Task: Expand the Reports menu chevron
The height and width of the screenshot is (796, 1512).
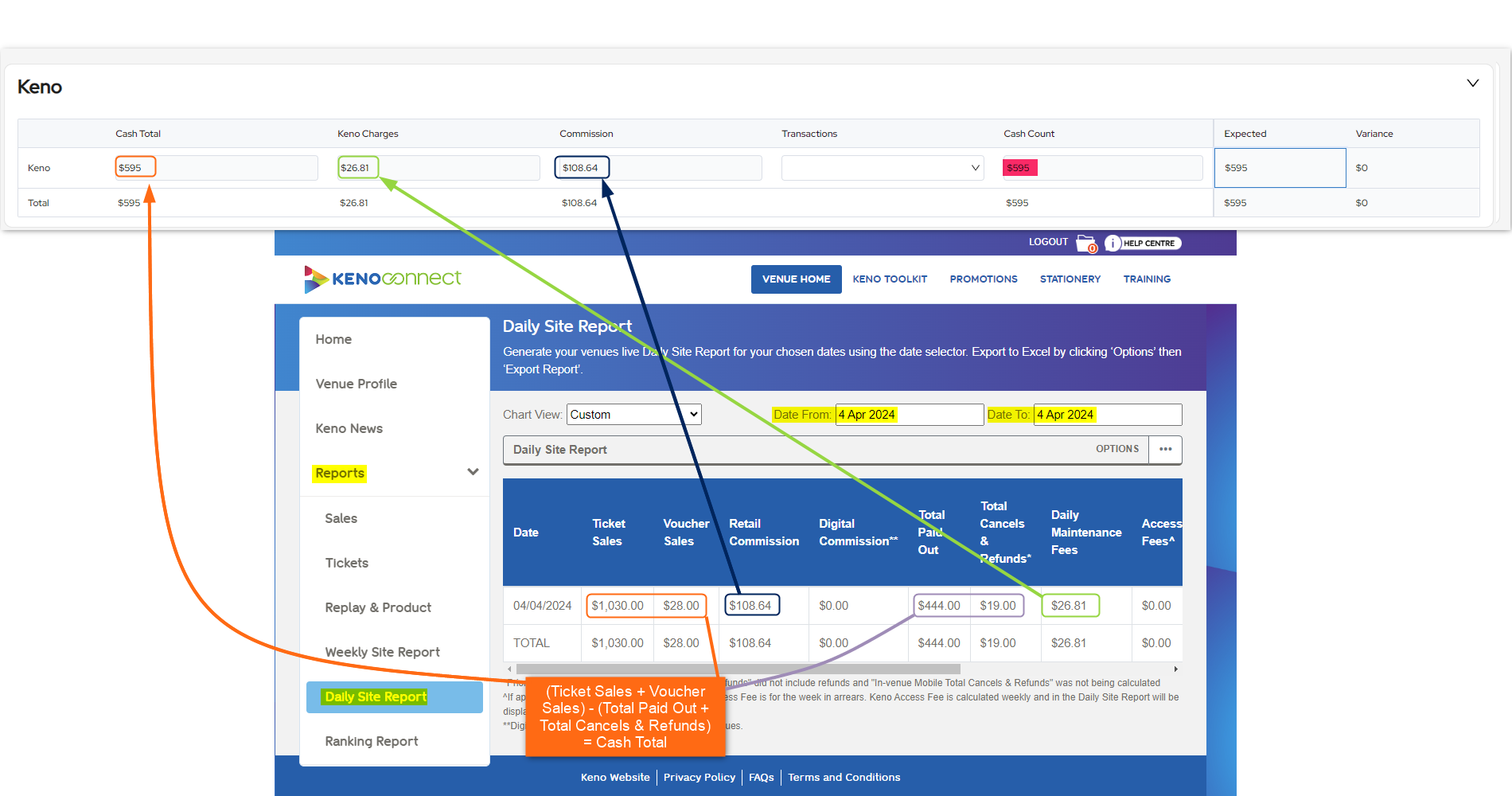Action: coord(473,472)
